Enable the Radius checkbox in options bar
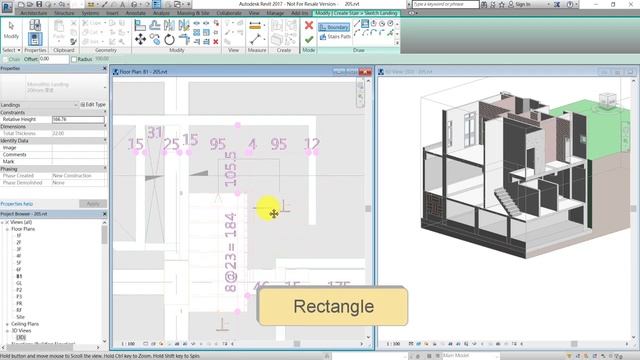Viewport: 640px width, 360px height. [74, 59]
